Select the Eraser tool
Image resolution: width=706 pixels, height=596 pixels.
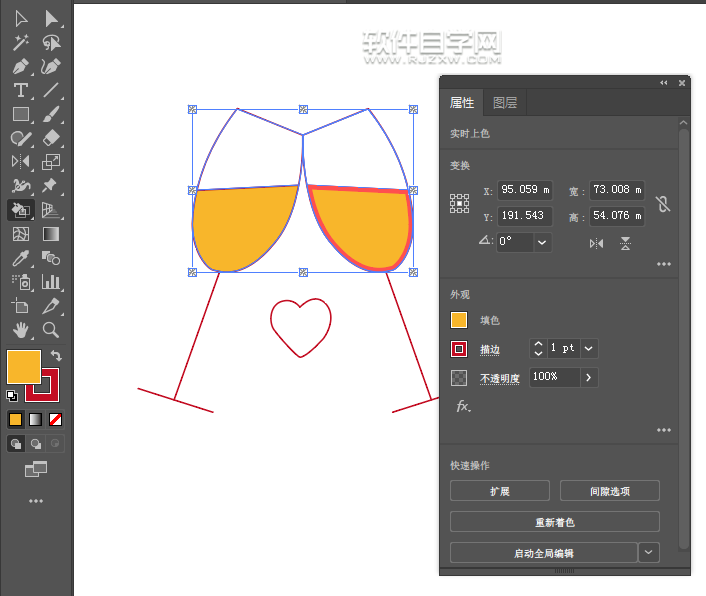click(51, 138)
